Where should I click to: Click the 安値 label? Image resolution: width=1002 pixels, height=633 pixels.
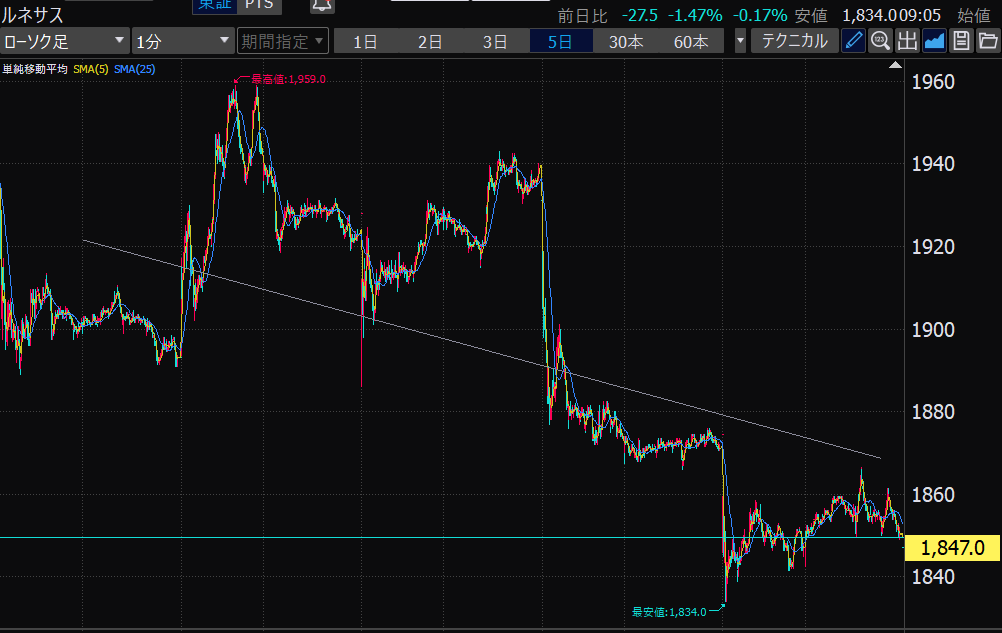(812, 15)
